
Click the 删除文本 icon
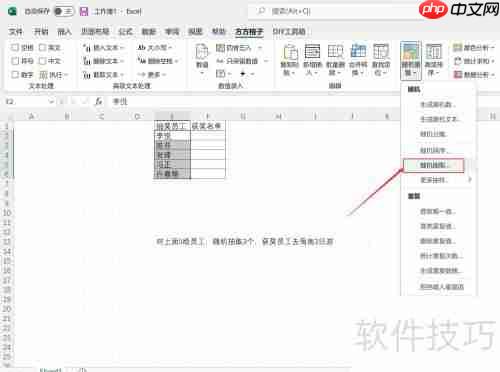pyautogui.click(x=87, y=61)
